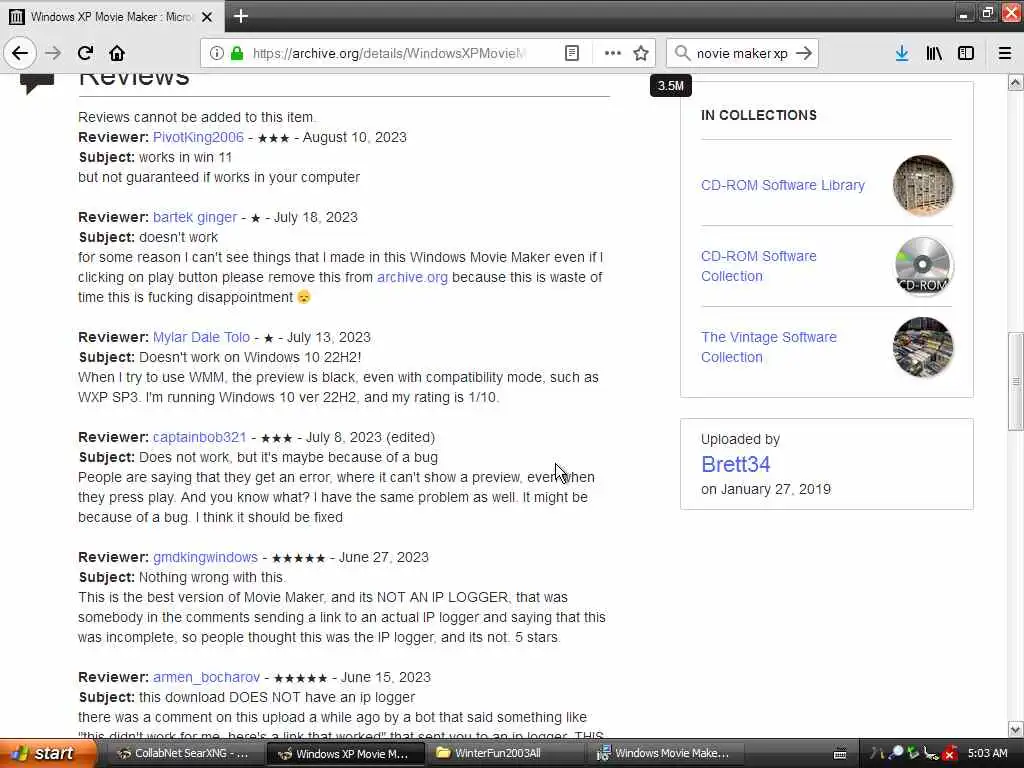Viewport: 1024px width, 768px height.
Task: Click subject 'Nothing wrong with this.' text
Action: tap(212, 577)
